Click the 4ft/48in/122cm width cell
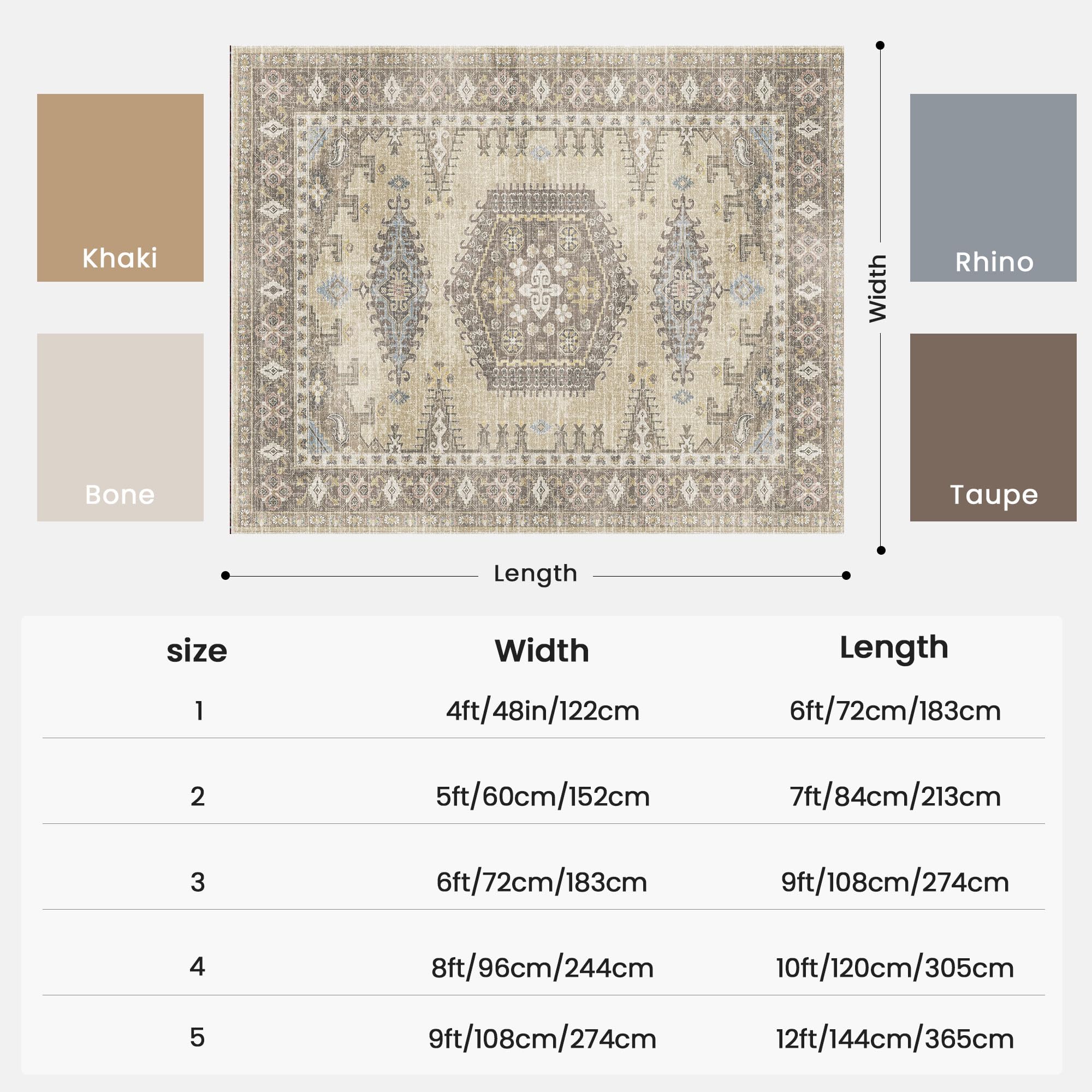The height and width of the screenshot is (1092, 1092). click(x=543, y=711)
